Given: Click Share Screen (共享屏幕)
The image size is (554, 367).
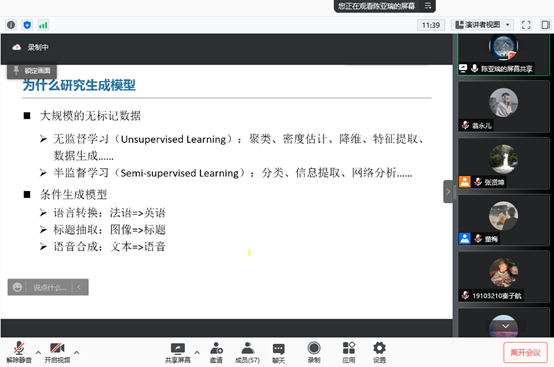Looking at the screenshot, I should point(178,353).
